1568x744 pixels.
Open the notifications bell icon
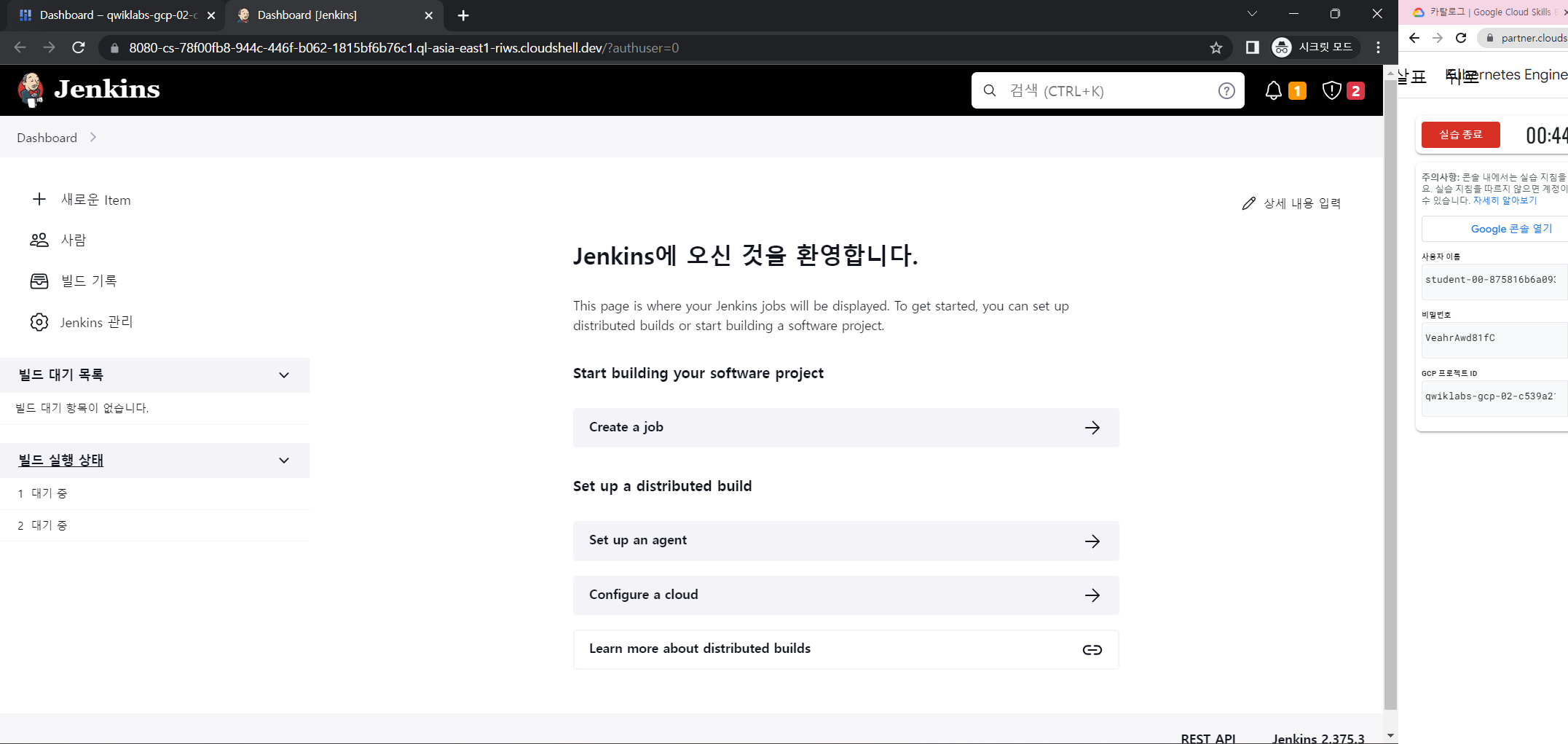1273,90
